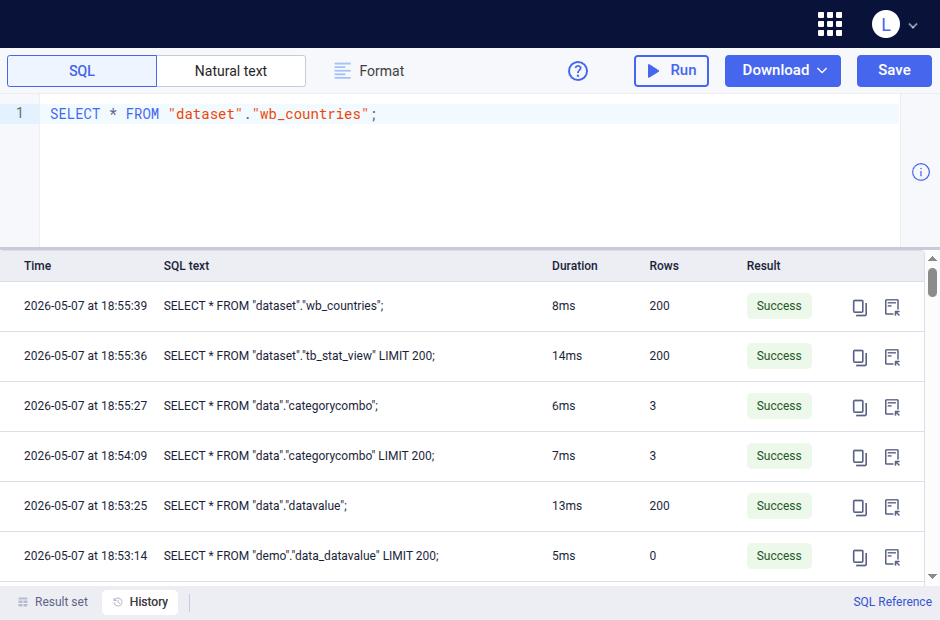Click the history scrollbar up arrow
Viewport: 940px width, 620px height.
pyautogui.click(x=932, y=258)
